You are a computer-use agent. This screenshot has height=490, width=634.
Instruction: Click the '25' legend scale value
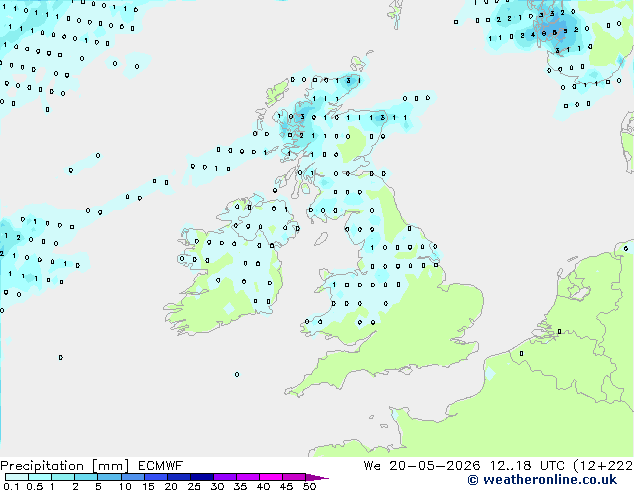click(194, 486)
